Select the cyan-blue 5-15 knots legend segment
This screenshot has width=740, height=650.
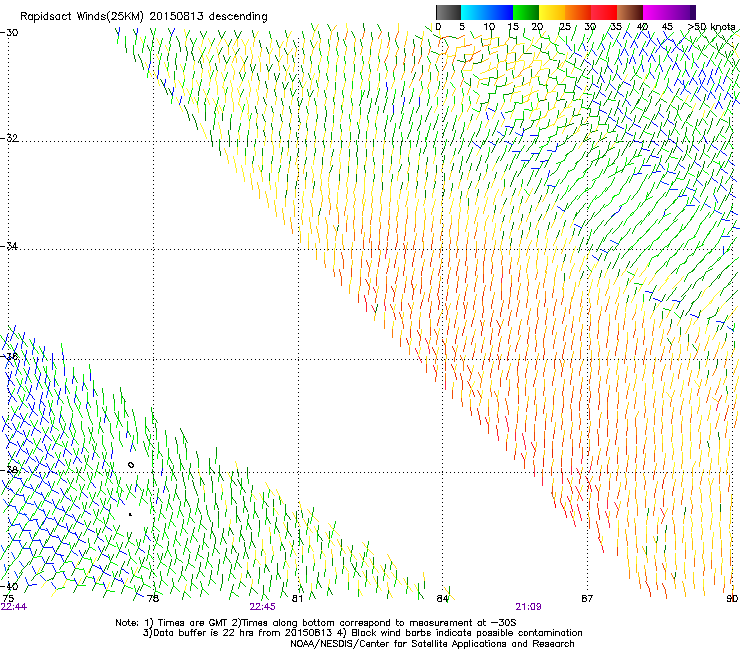point(487,12)
